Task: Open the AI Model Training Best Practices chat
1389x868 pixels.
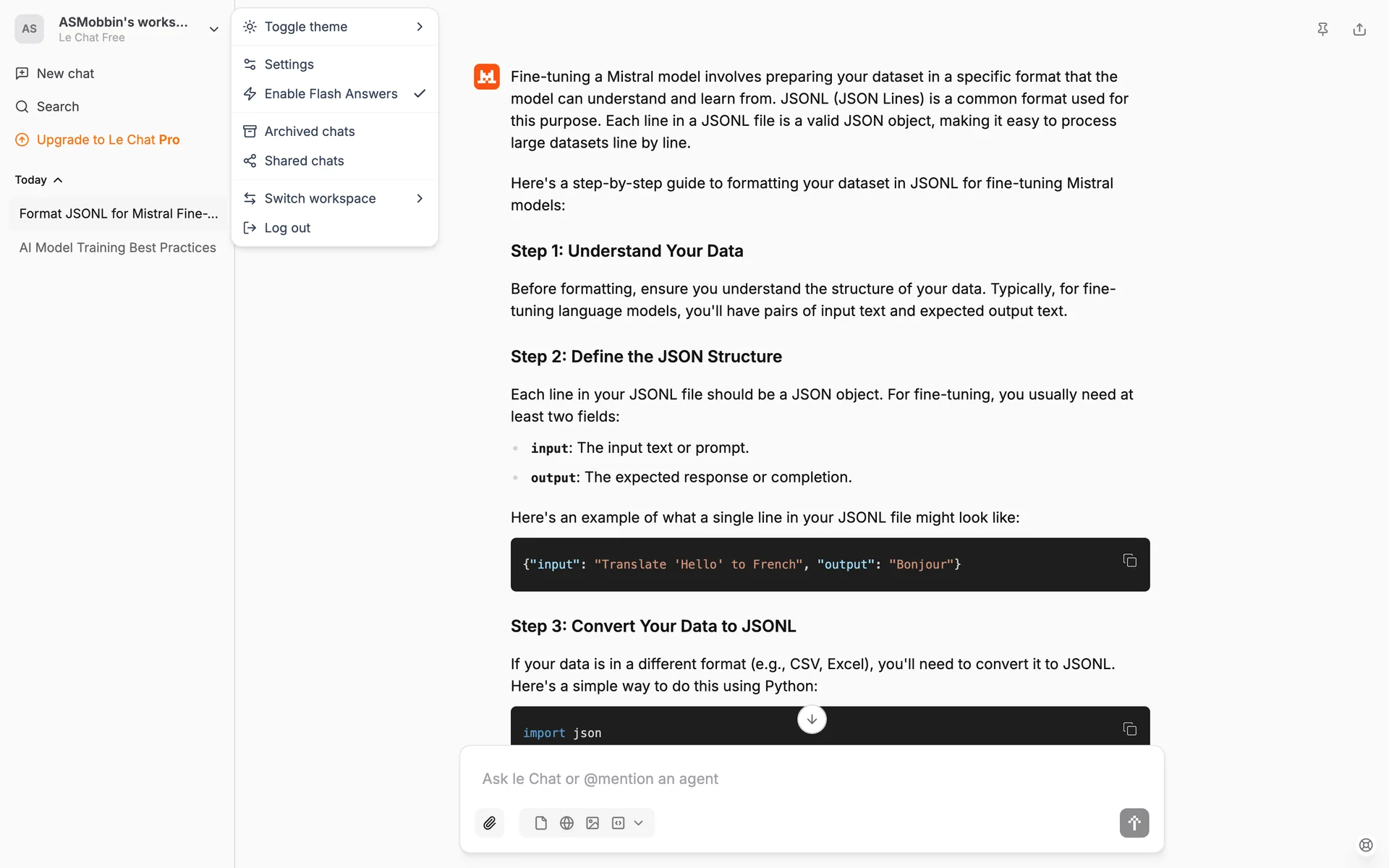Action: 117,247
